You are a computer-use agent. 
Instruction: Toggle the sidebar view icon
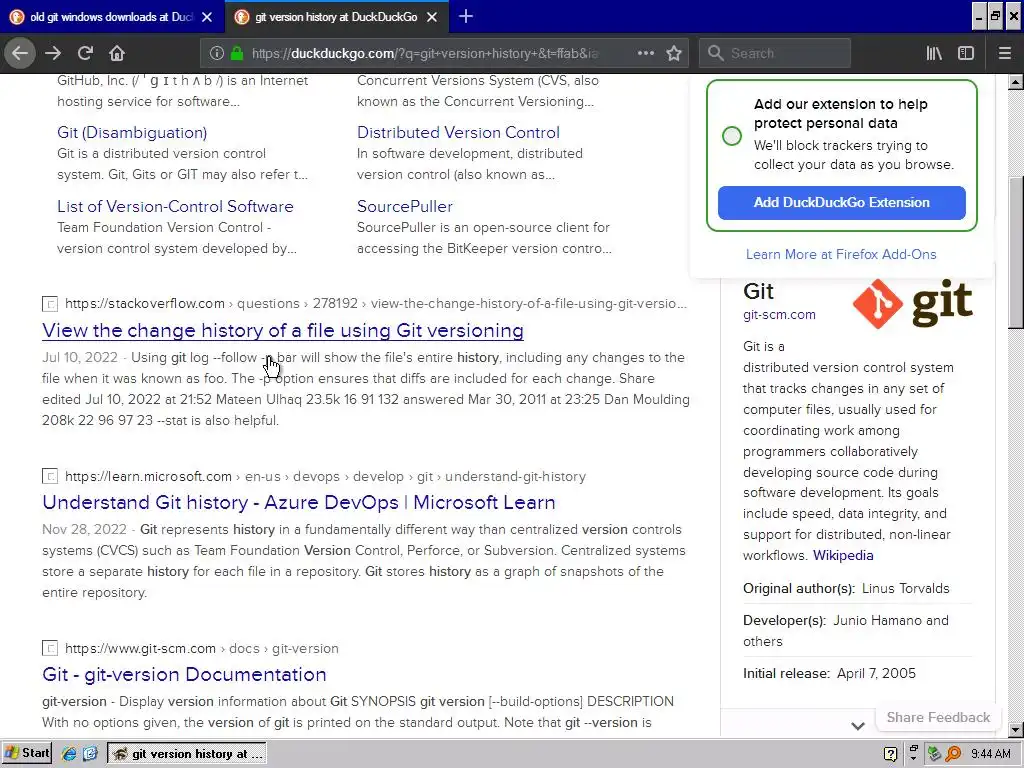coord(966,53)
